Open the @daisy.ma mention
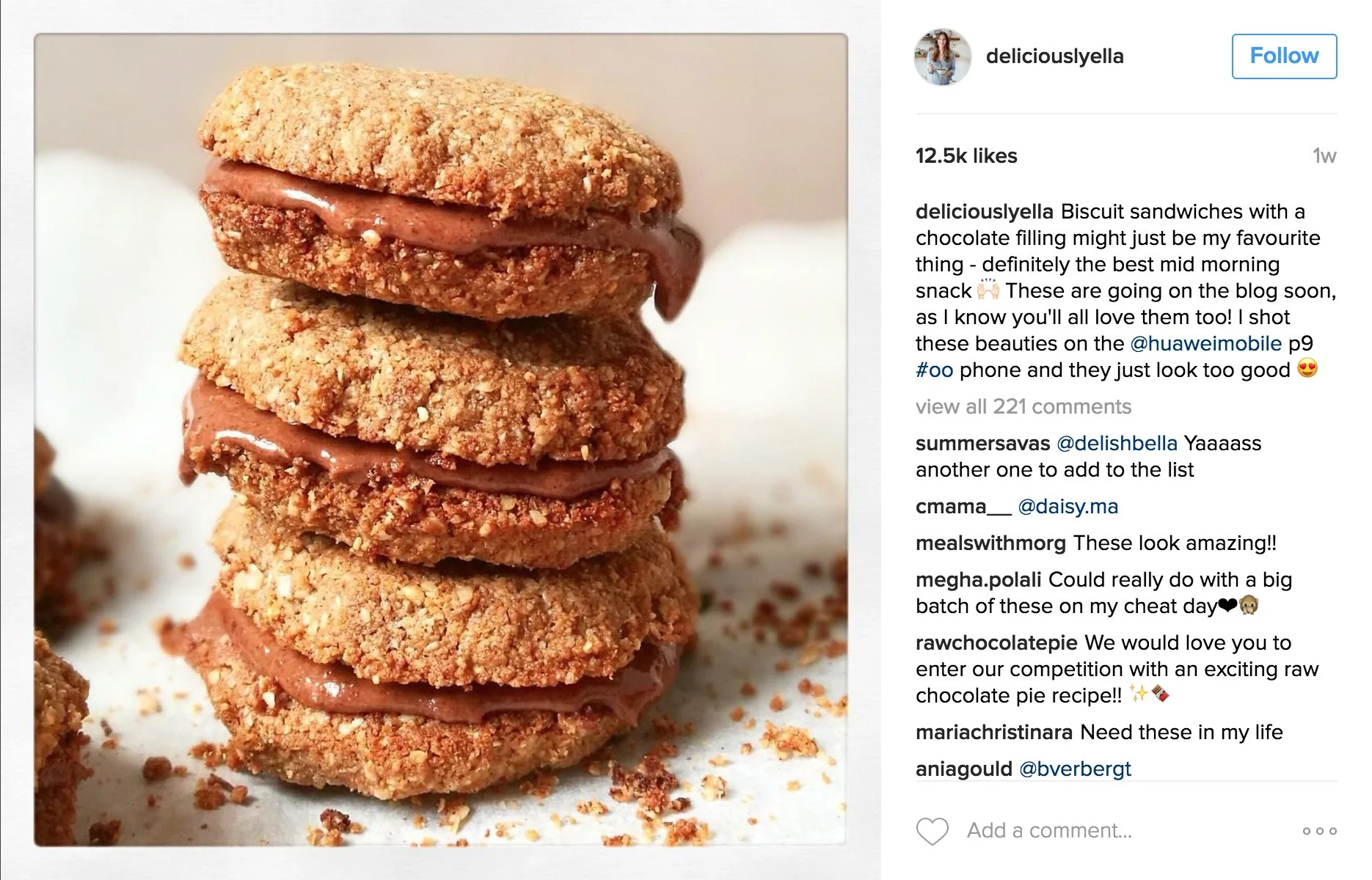The image size is (1372, 880). pyautogui.click(x=1068, y=506)
